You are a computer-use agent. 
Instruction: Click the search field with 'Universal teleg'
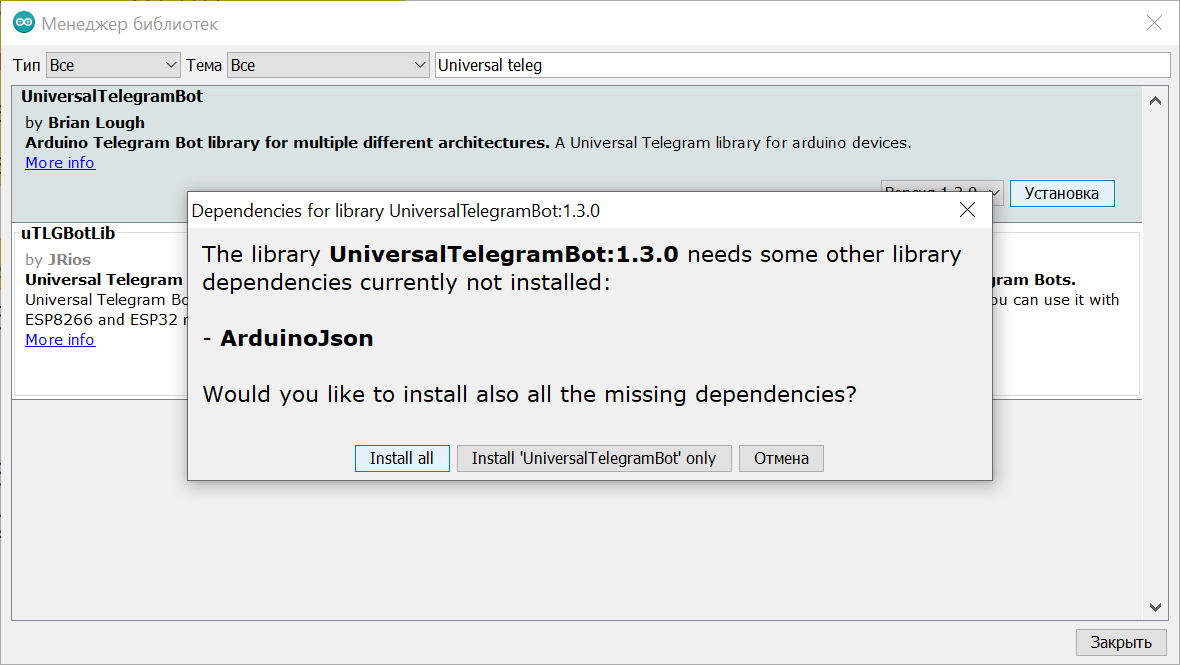coord(803,65)
